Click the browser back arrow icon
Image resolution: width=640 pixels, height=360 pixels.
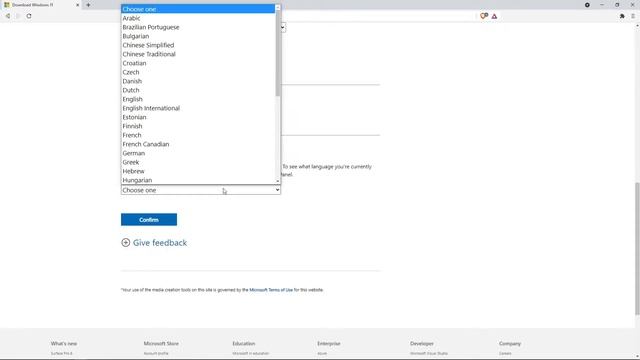tap(8, 16)
